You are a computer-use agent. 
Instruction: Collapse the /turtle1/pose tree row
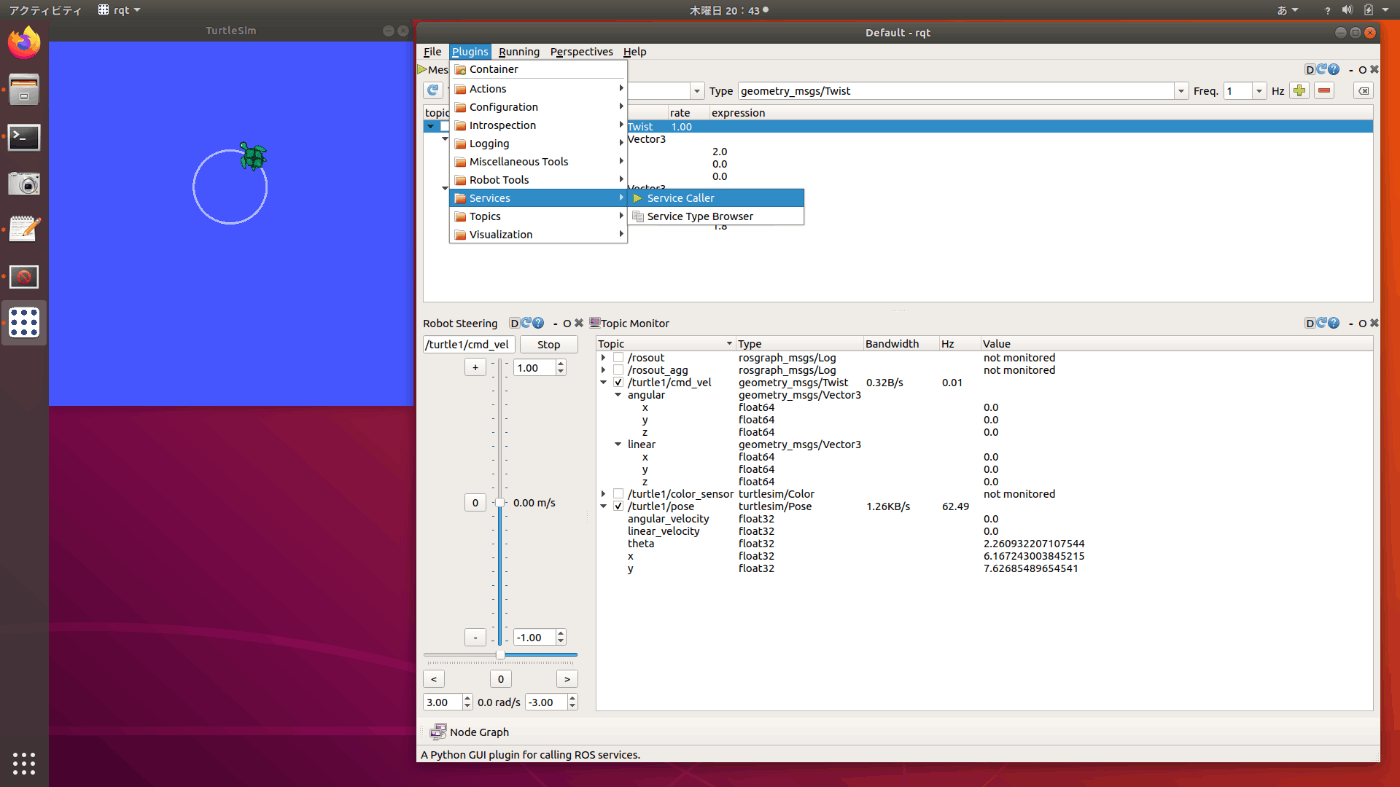[603, 507]
